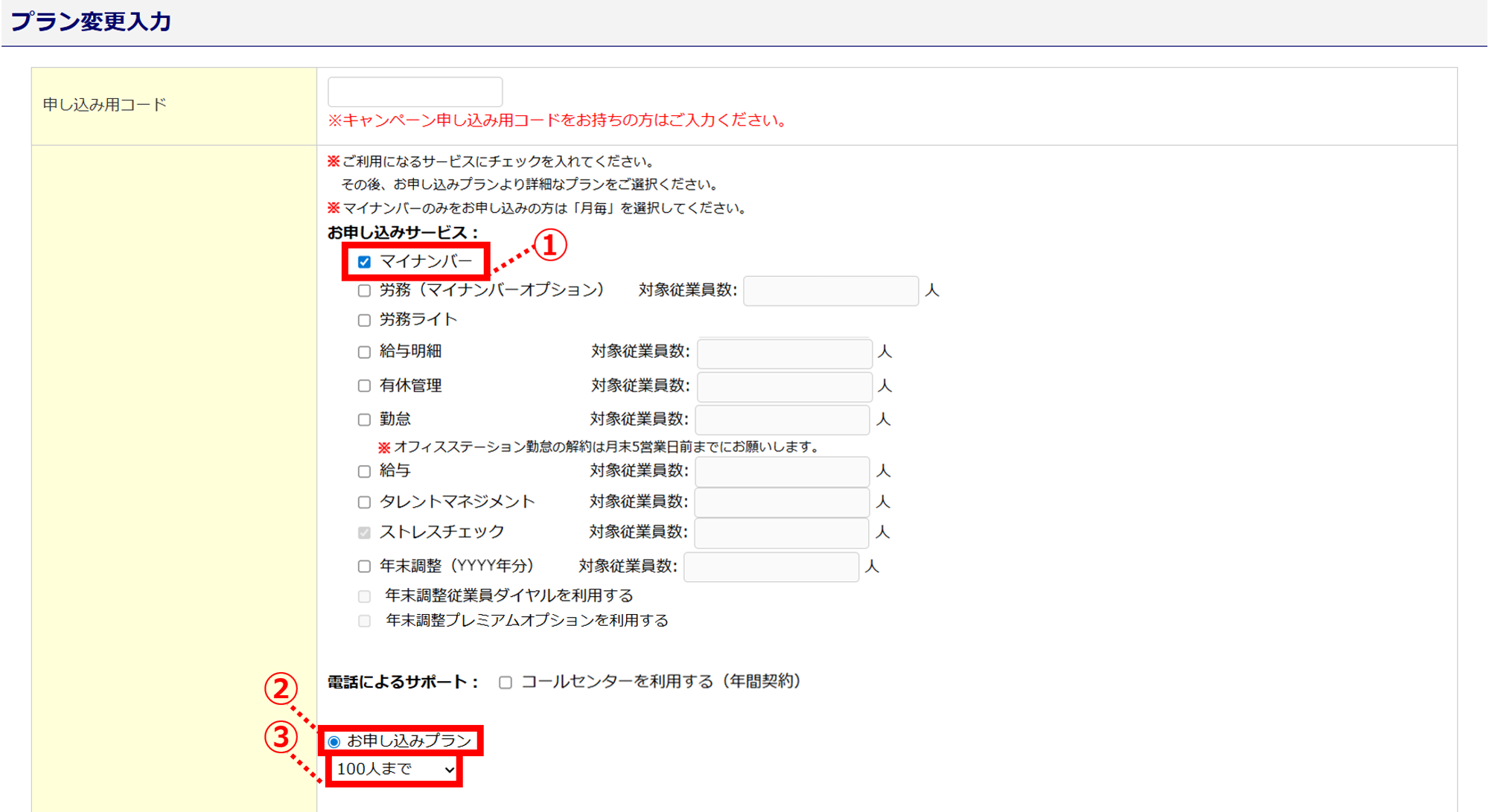Uncheck the マイナンバー checkbox

tap(364, 262)
